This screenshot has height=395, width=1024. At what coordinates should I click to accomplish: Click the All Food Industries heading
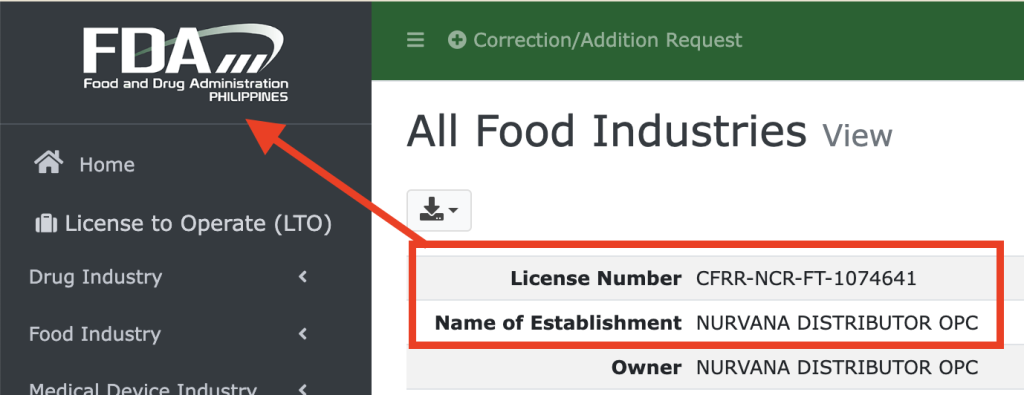(x=607, y=131)
